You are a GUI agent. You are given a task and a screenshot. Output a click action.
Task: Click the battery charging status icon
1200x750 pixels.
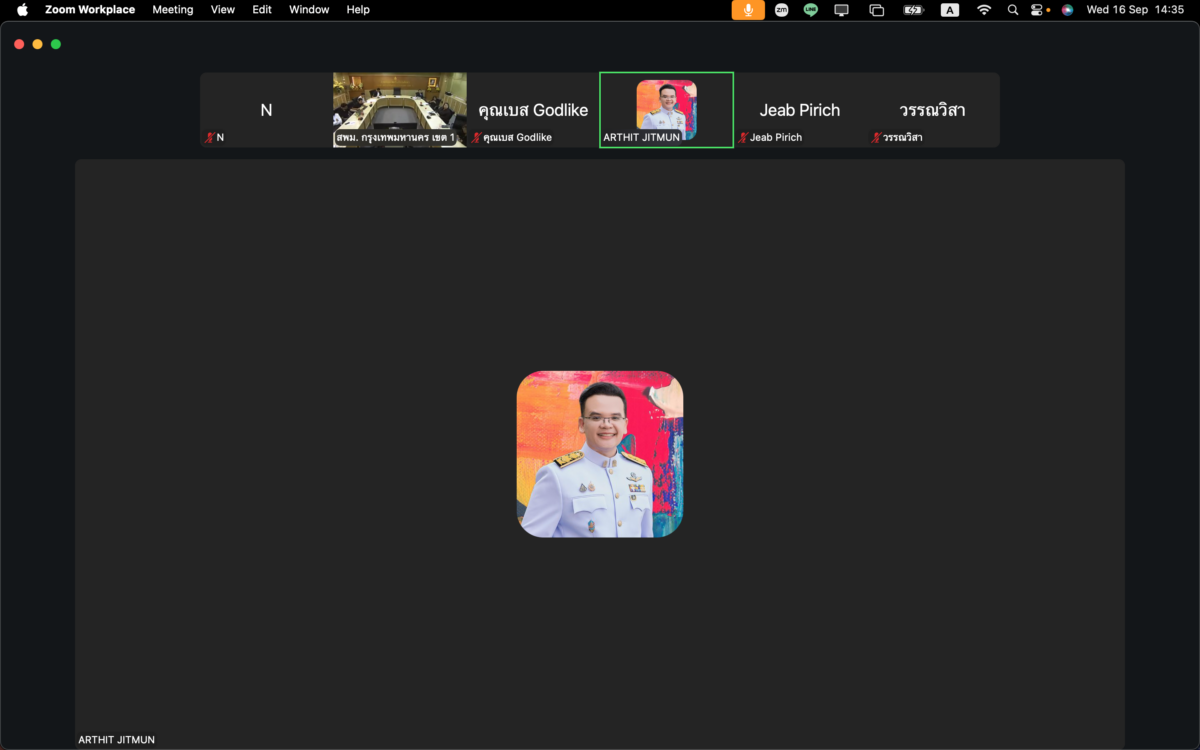[914, 10]
